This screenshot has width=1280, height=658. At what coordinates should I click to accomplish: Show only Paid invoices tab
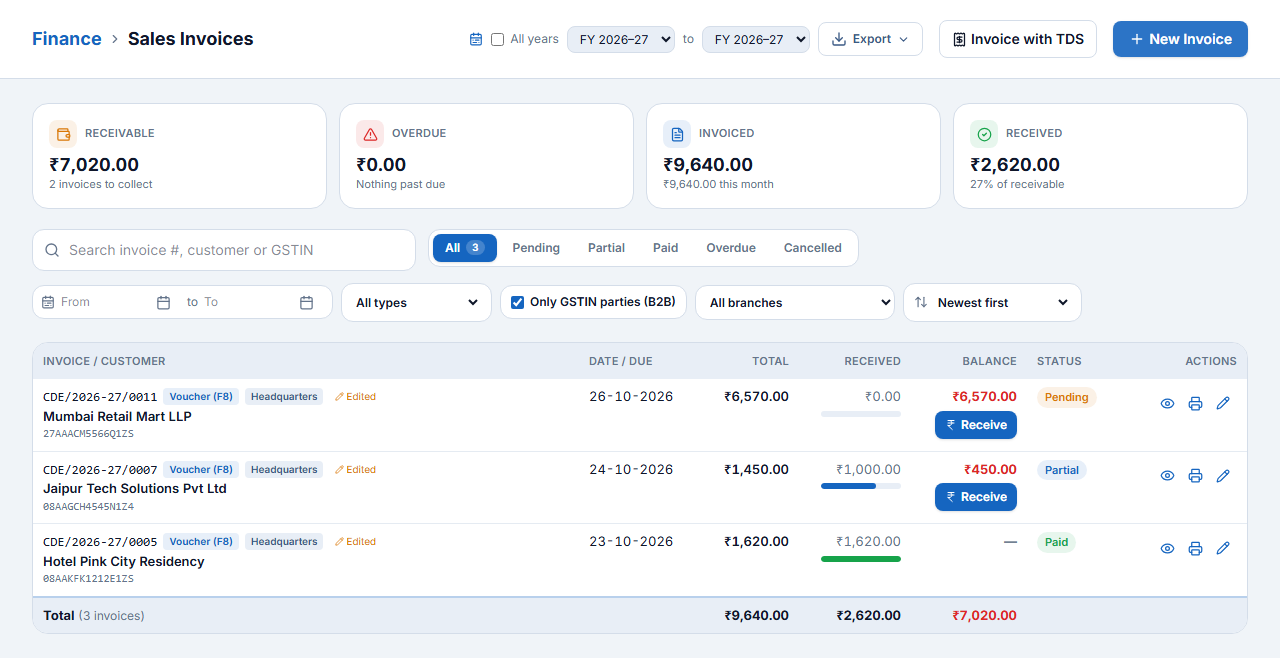click(666, 248)
